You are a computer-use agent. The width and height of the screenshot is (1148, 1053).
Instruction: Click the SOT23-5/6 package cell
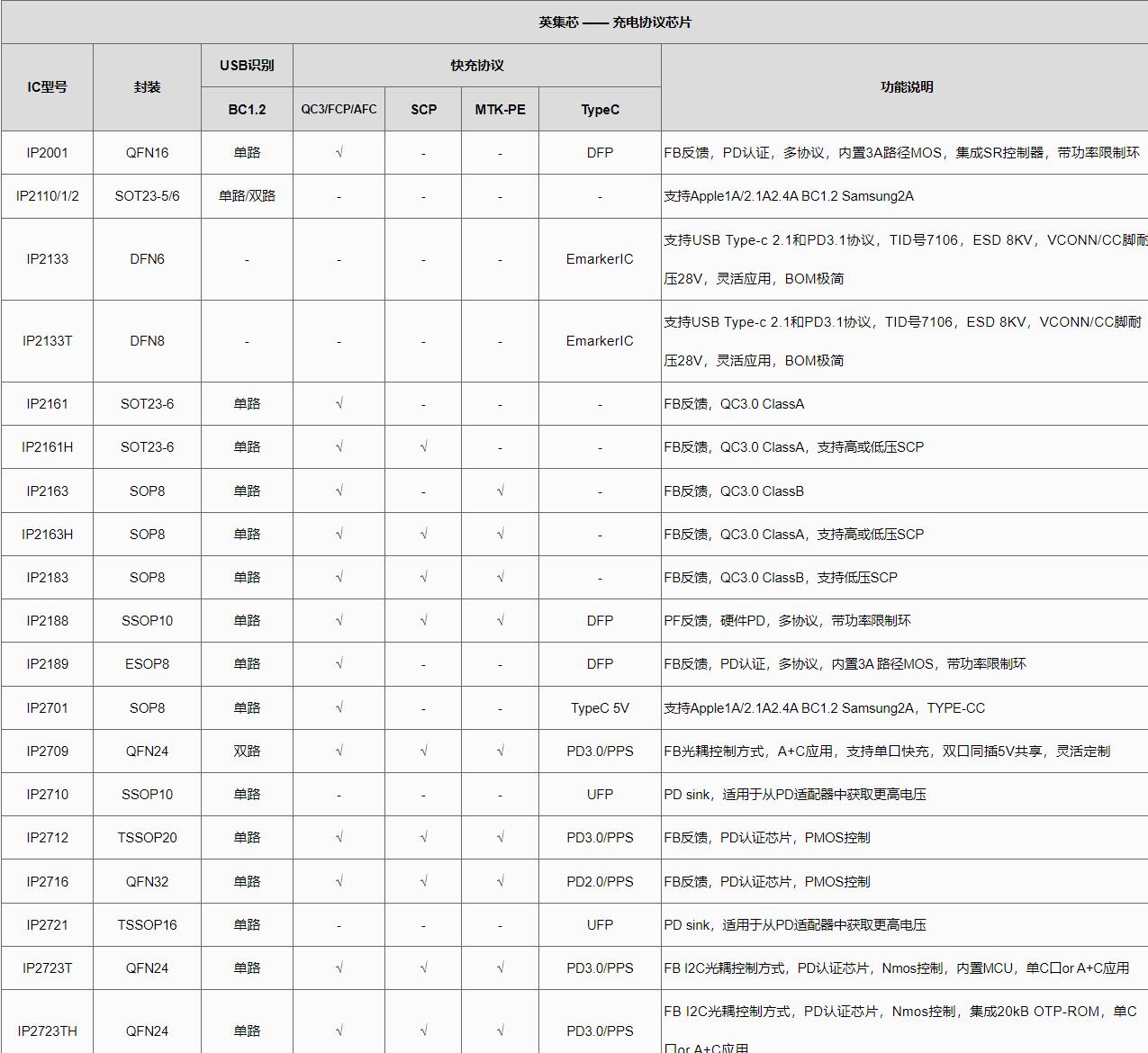147,196
